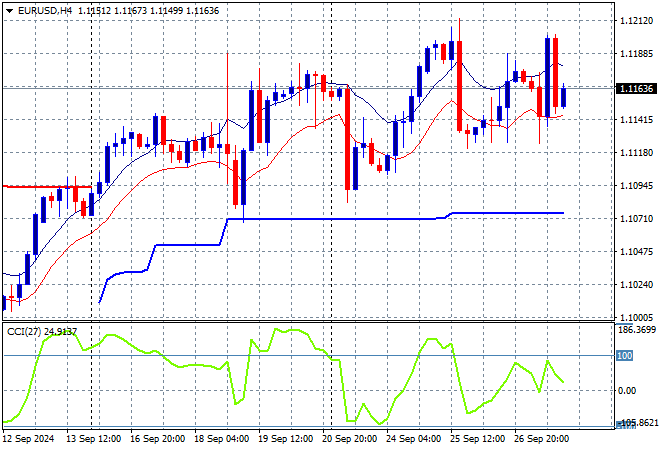Select the 19 Sep 12:00 time label

[x=285, y=439]
